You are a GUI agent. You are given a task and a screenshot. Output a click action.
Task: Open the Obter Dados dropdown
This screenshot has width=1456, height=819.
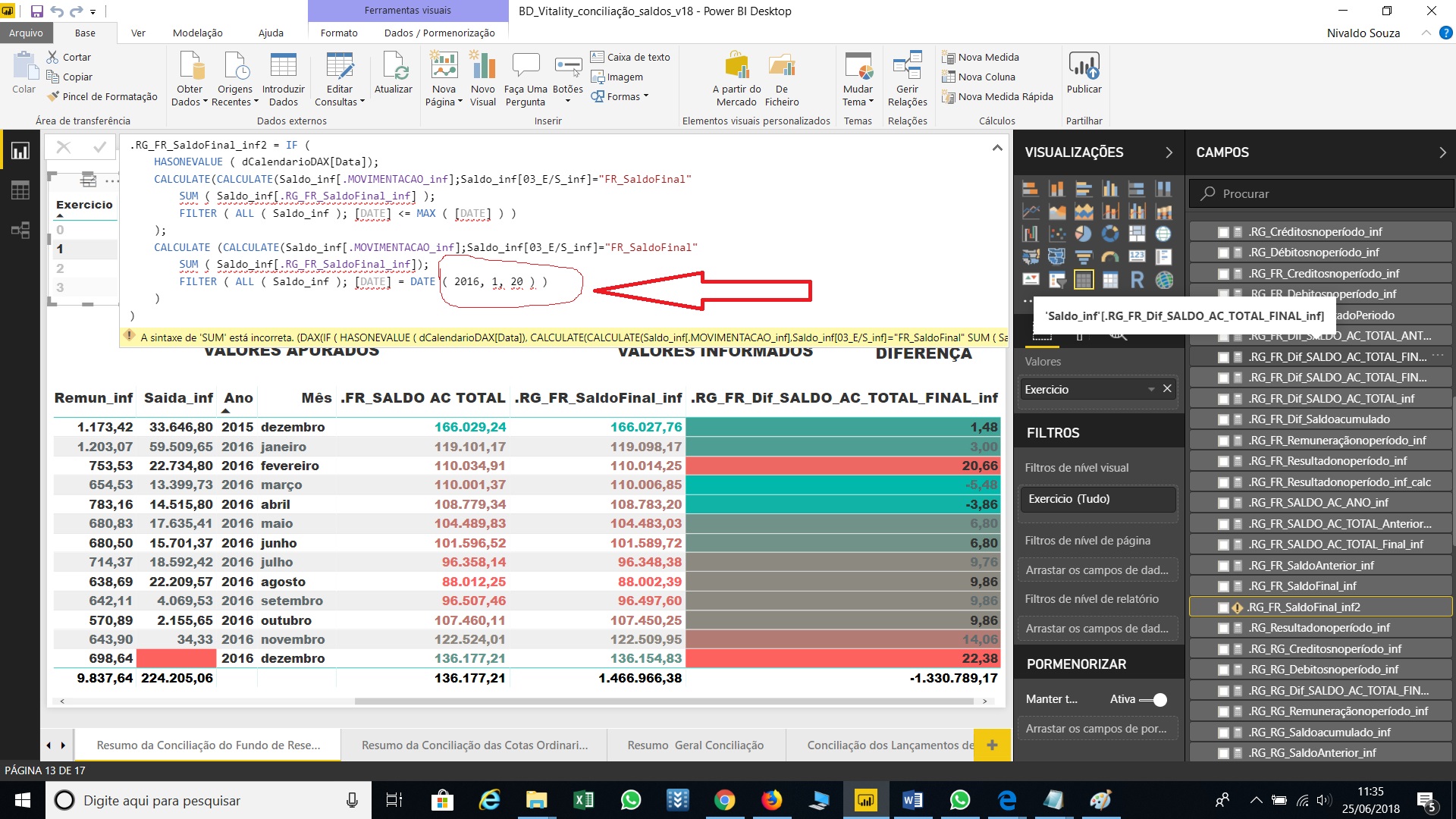[190, 79]
